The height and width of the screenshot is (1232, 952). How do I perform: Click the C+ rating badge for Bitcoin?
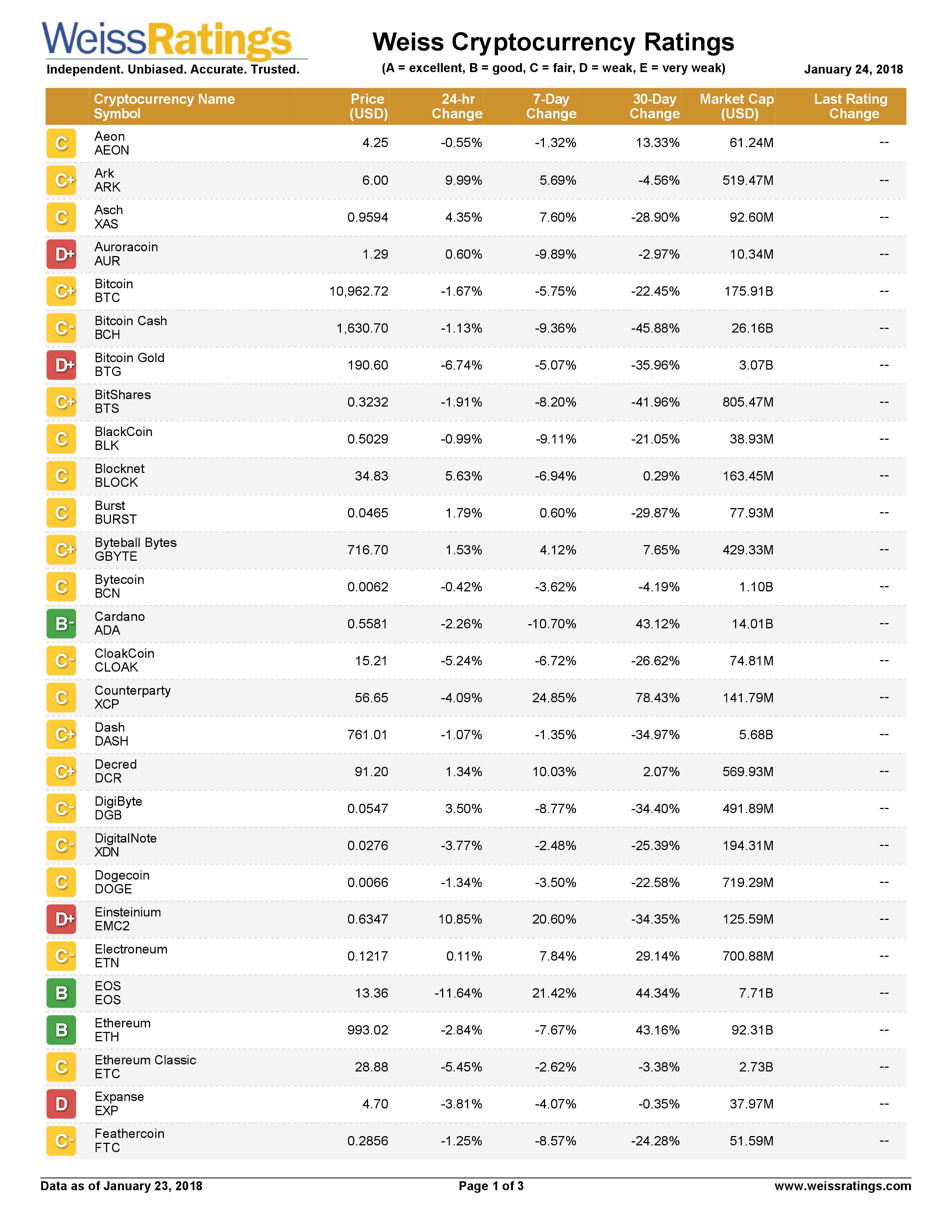pos(62,291)
